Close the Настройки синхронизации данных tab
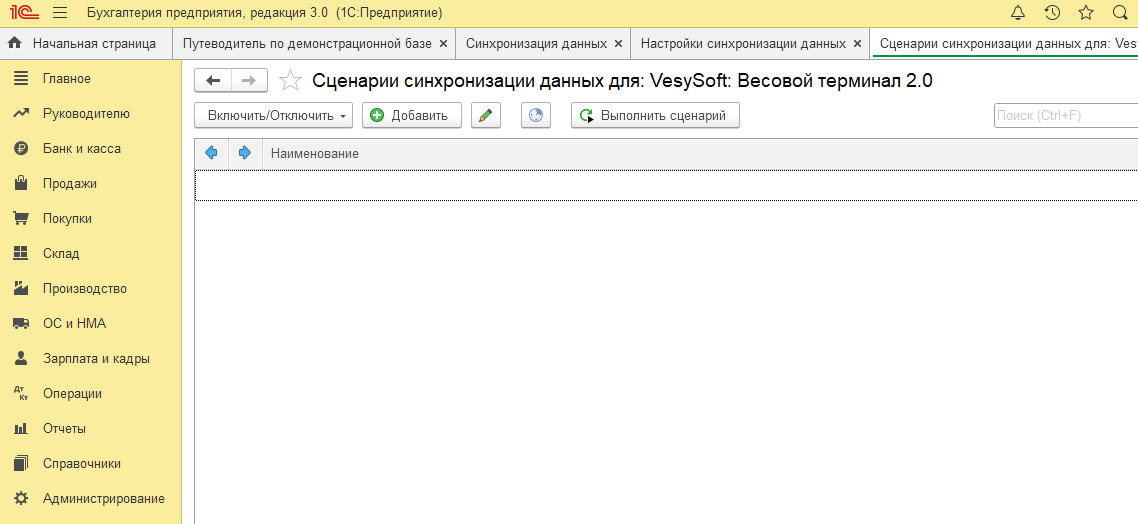This screenshot has height=524, width=1138. tap(857, 44)
